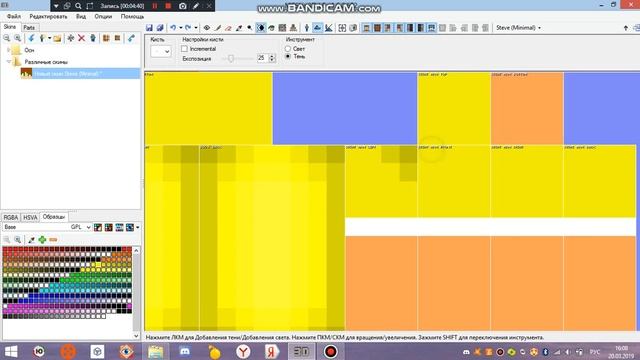Select the Stamp tool
This screenshot has width=640, height=360.
(x=293, y=28)
